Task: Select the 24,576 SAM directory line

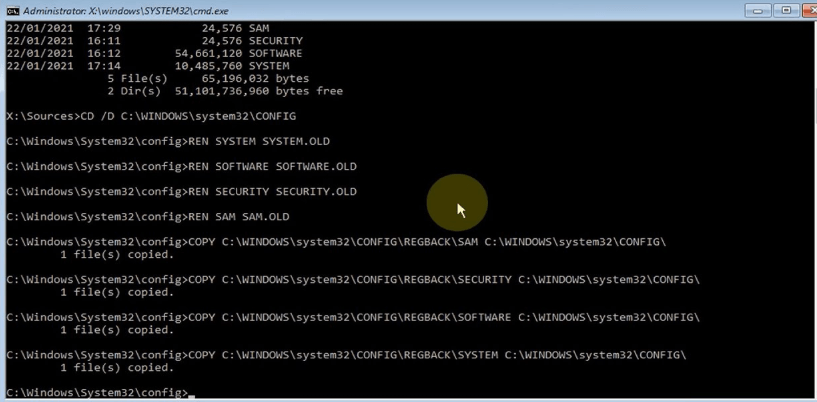Action: point(138,28)
